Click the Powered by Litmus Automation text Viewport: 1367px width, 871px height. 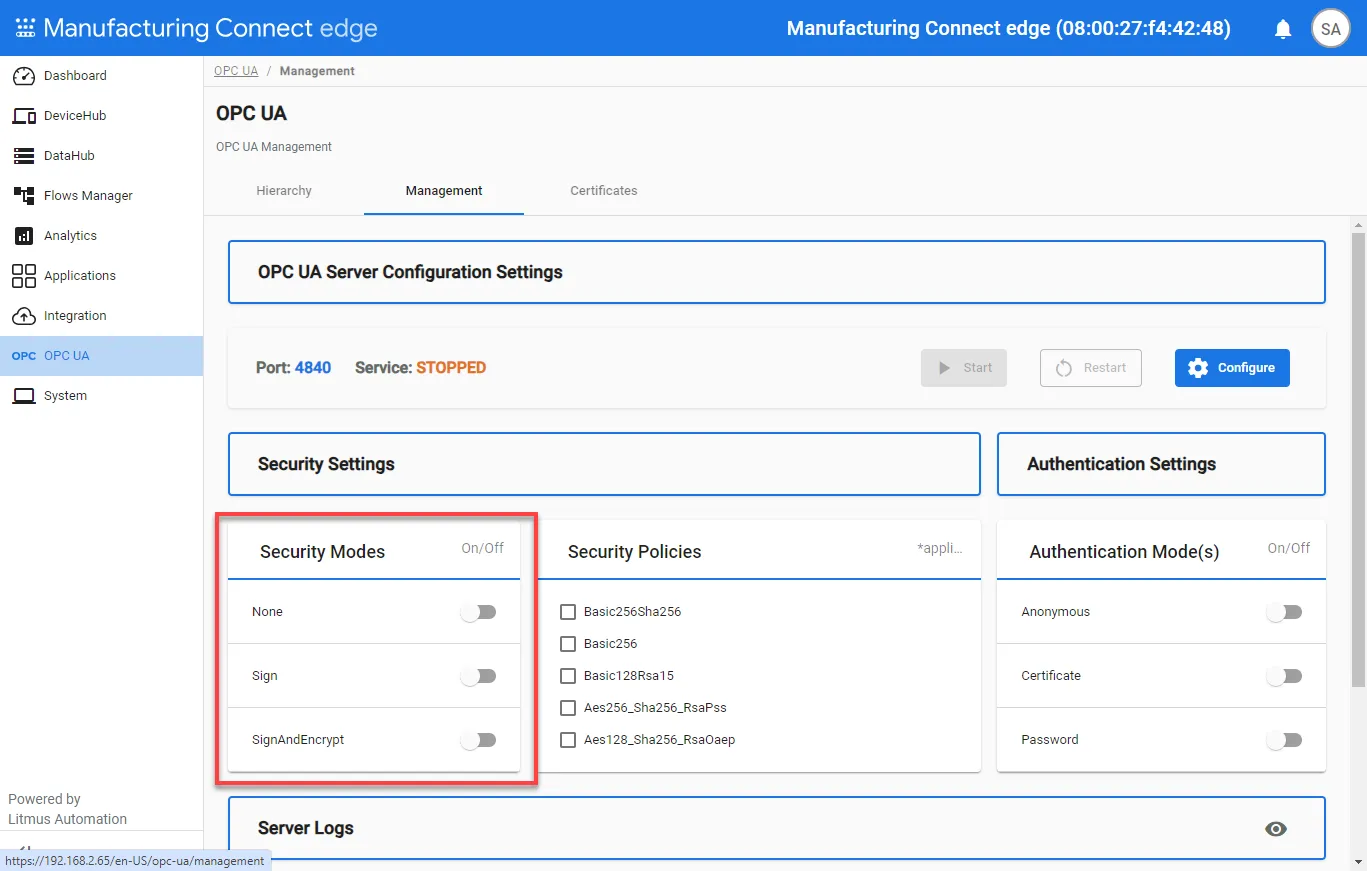(67, 809)
